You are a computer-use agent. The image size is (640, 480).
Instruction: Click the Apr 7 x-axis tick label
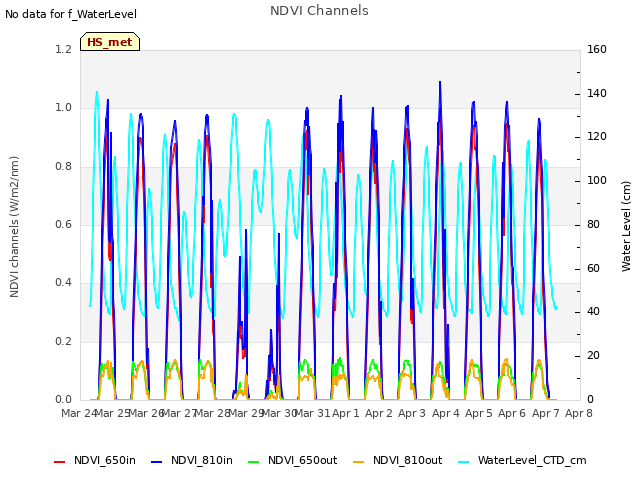click(x=546, y=413)
